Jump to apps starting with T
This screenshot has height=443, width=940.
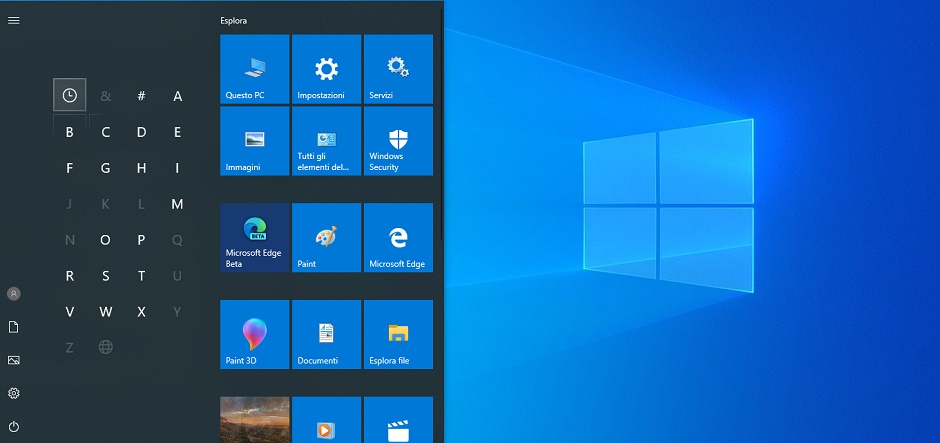click(141, 276)
